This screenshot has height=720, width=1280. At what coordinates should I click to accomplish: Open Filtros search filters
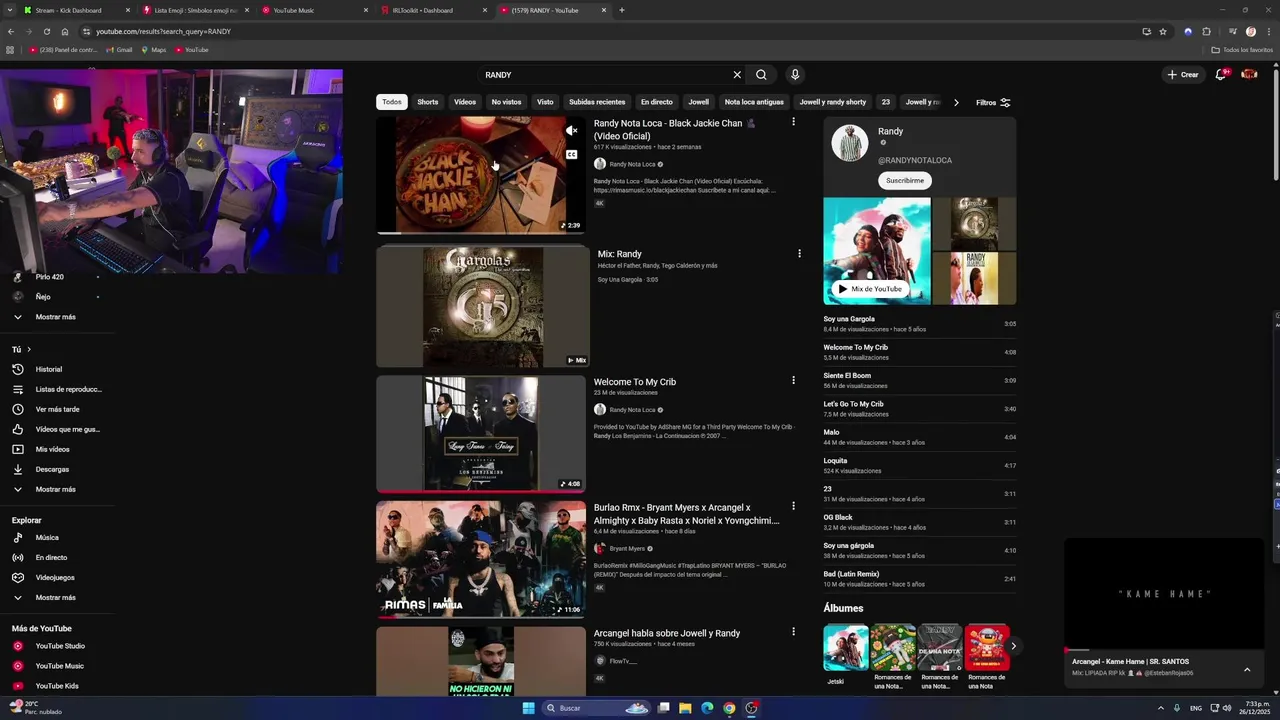[993, 102]
